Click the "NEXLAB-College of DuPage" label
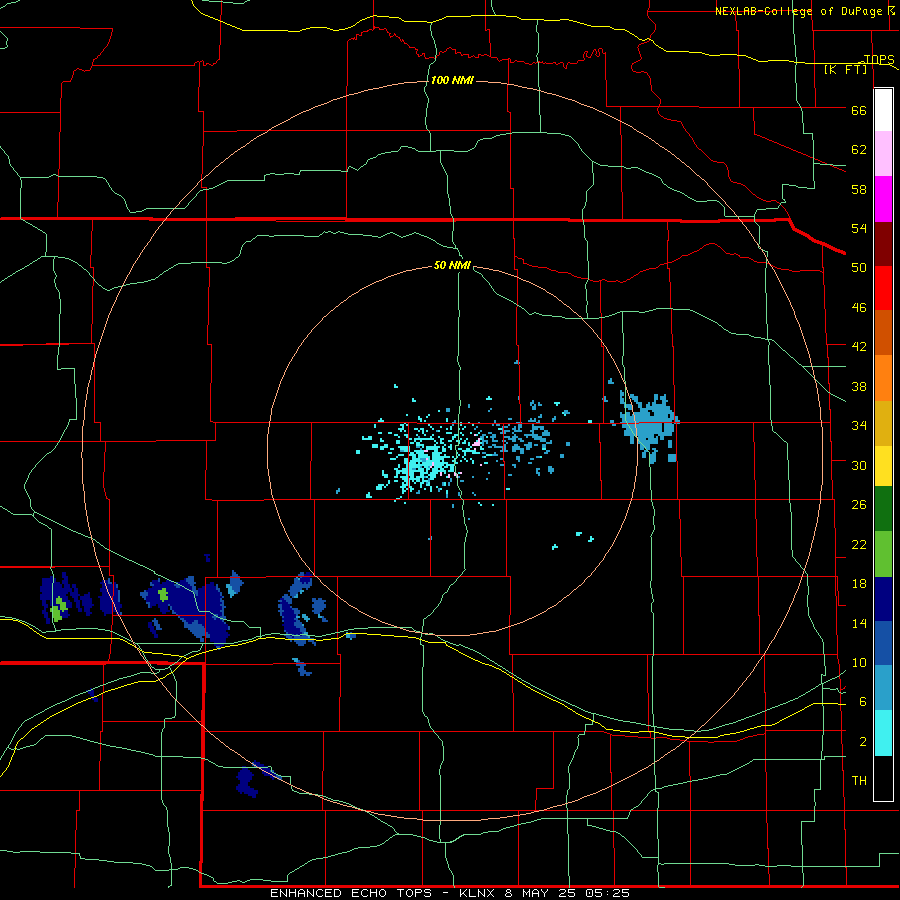 (797, 11)
